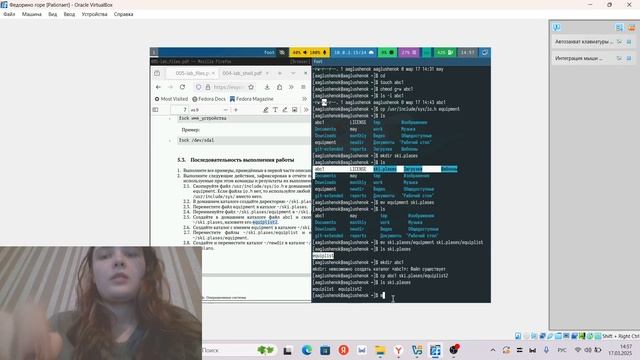
Task: Select the PDF add text tool
Action: click(275, 110)
